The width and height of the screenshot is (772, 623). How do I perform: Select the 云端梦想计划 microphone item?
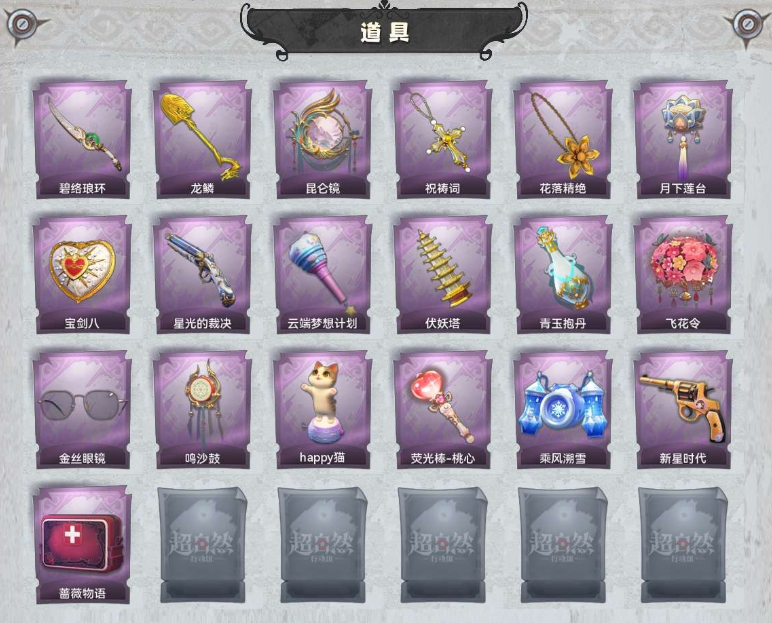pos(322,275)
